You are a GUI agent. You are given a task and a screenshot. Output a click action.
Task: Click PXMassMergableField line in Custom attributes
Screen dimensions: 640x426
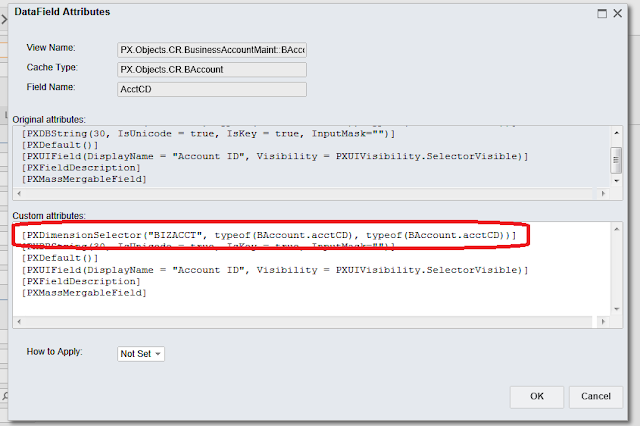click(84, 293)
